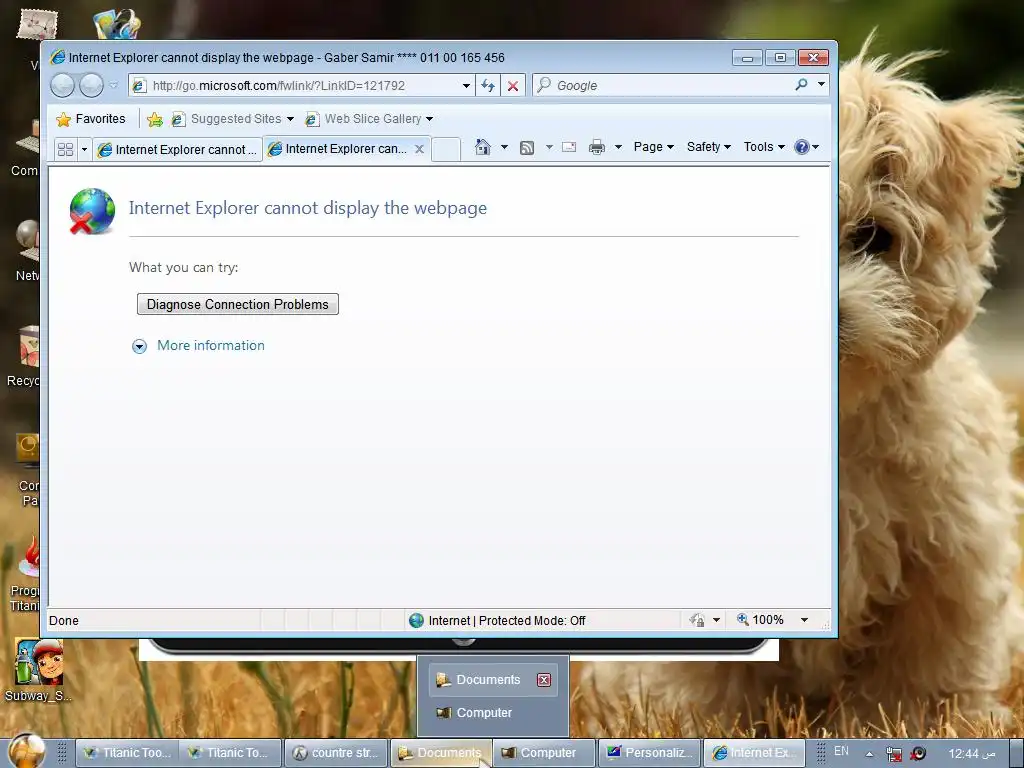The image size is (1024, 768).
Task: Close the active tab with its X
Action: click(x=419, y=149)
